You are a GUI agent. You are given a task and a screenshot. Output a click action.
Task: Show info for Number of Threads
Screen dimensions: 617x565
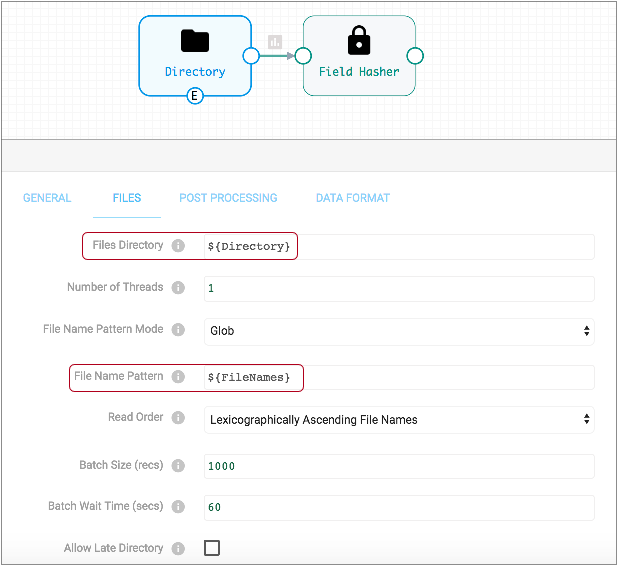click(x=178, y=288)
